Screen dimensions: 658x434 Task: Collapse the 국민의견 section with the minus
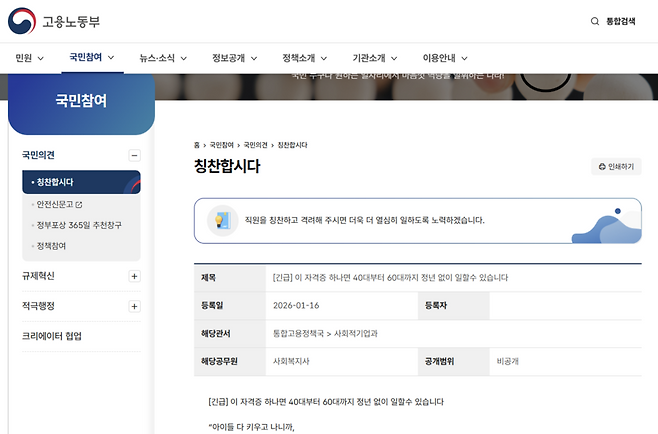click(135, 155)
